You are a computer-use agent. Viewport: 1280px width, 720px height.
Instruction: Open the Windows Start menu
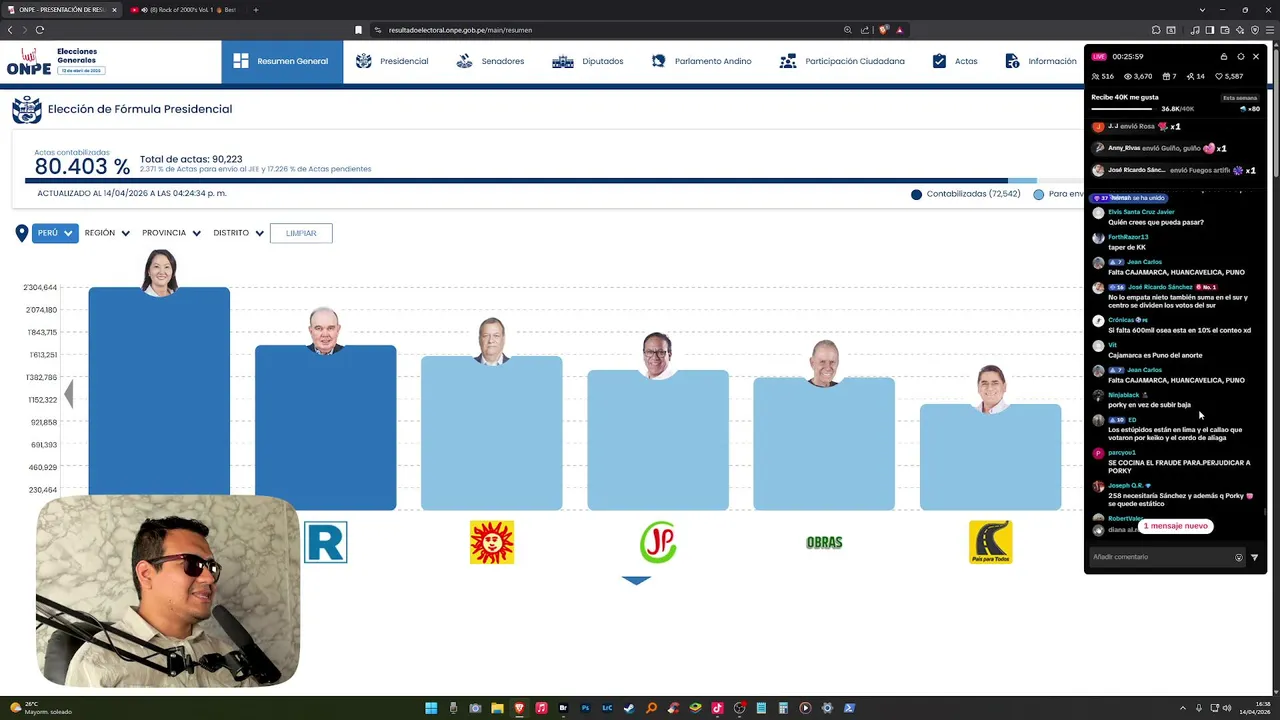(x=431, y=708)
